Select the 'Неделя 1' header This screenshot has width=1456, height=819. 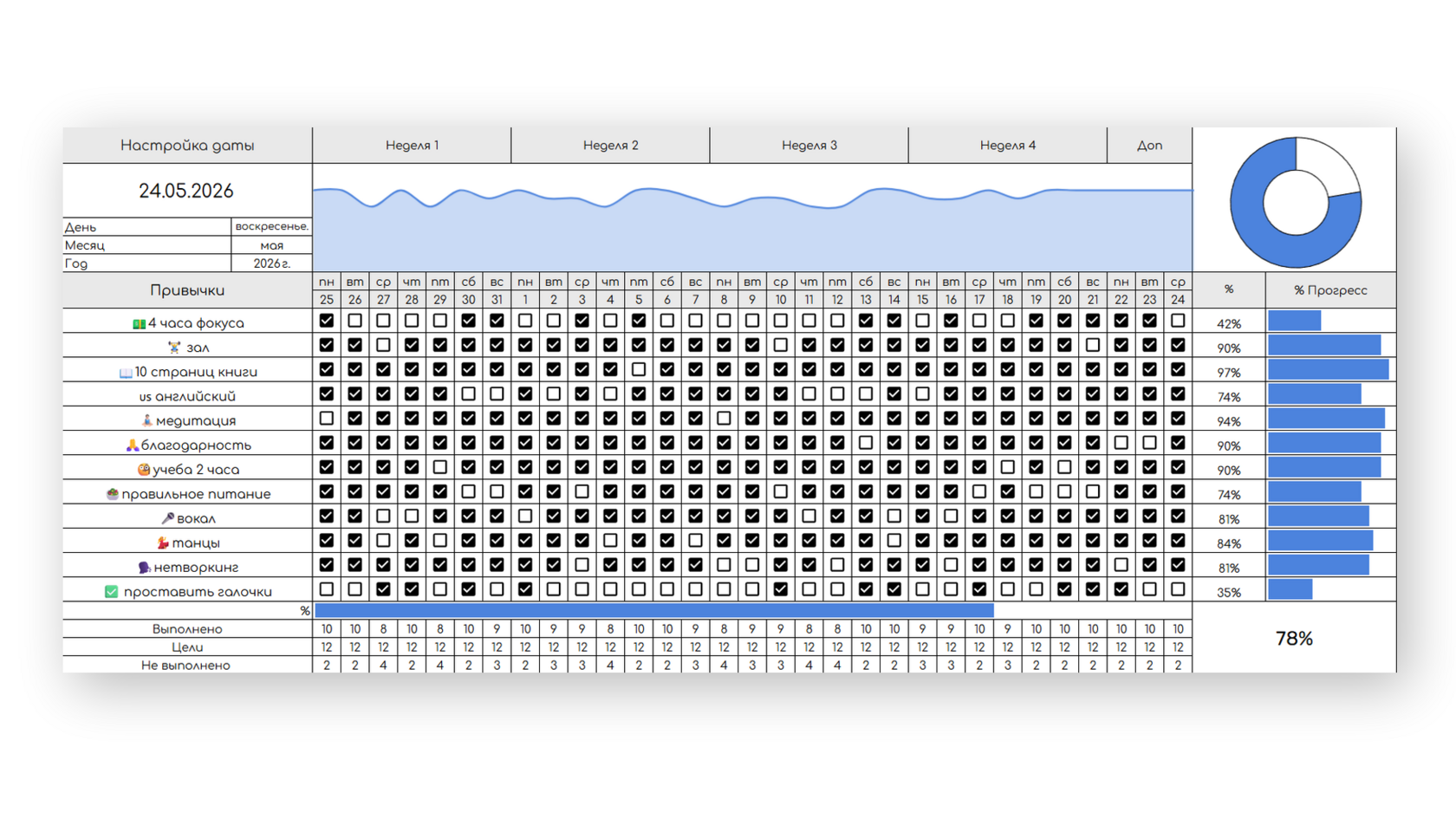412,146
